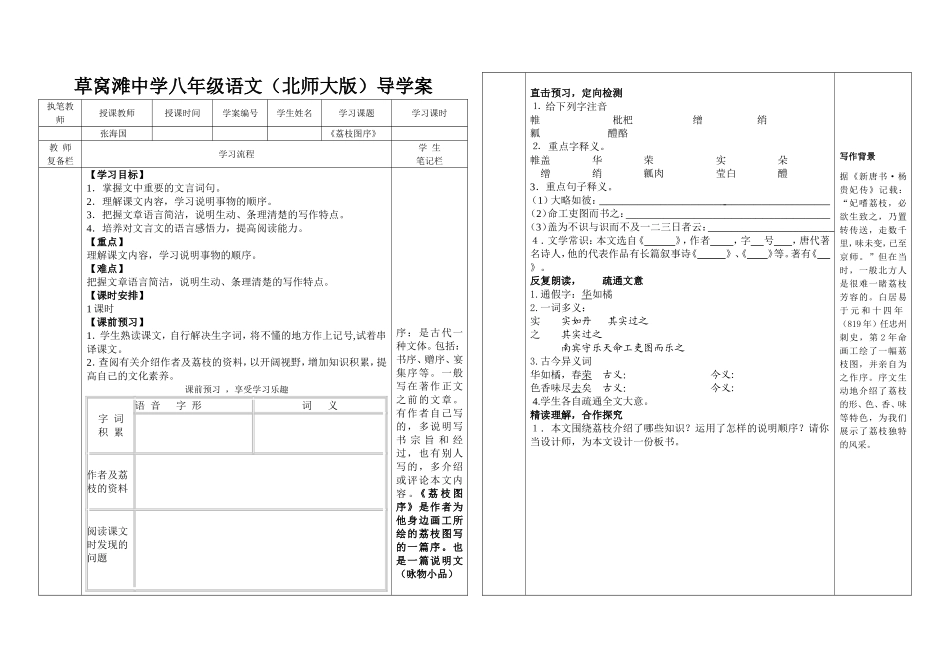Click the 词义 column header
This screenshot has width=950, height=658.
pyautogui.click(x=320, y=406)
